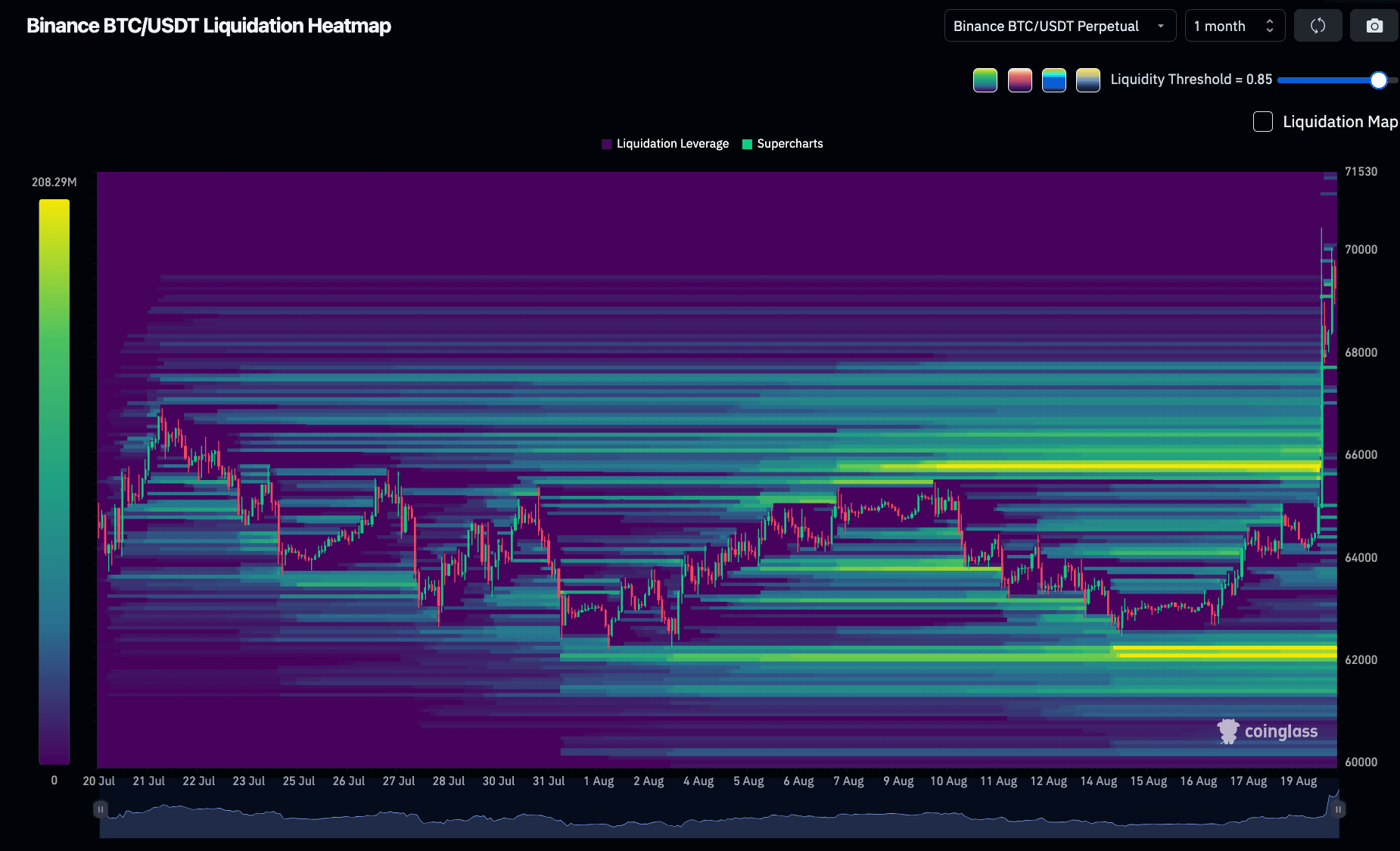Screen dimensions: 1400x851
Task: Toggle Supercharts legend series
Action: pos(782,144)
